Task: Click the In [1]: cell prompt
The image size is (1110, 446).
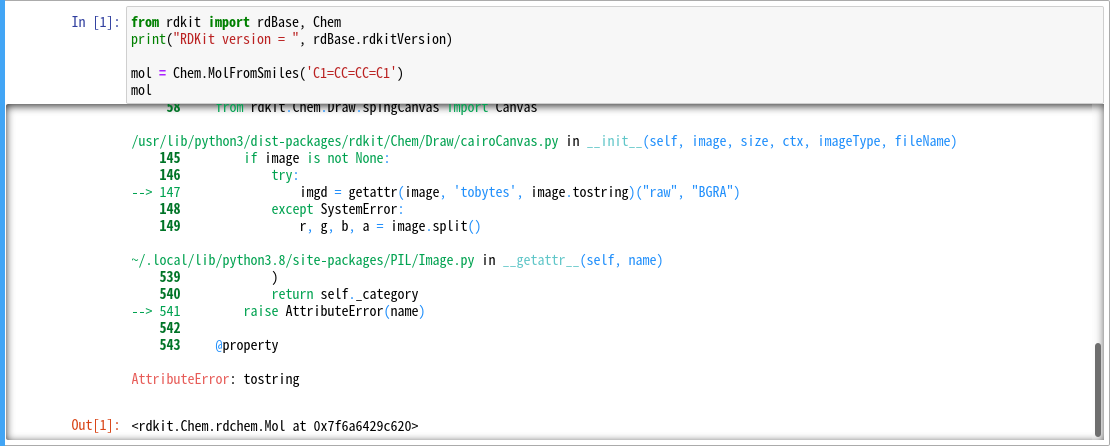Action: click(x=96, y=22)
